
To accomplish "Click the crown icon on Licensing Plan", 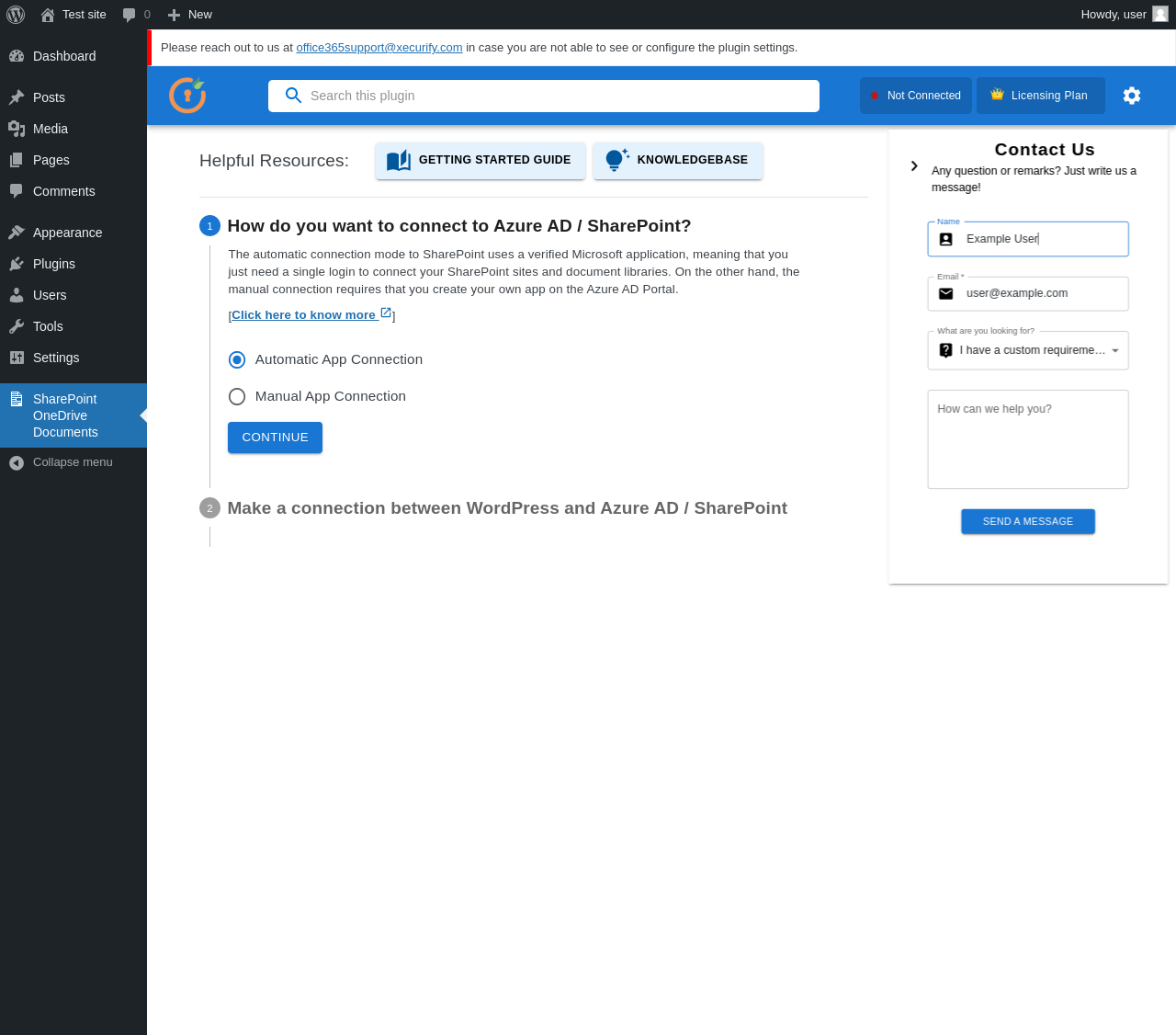I will [x=997, y=95].
